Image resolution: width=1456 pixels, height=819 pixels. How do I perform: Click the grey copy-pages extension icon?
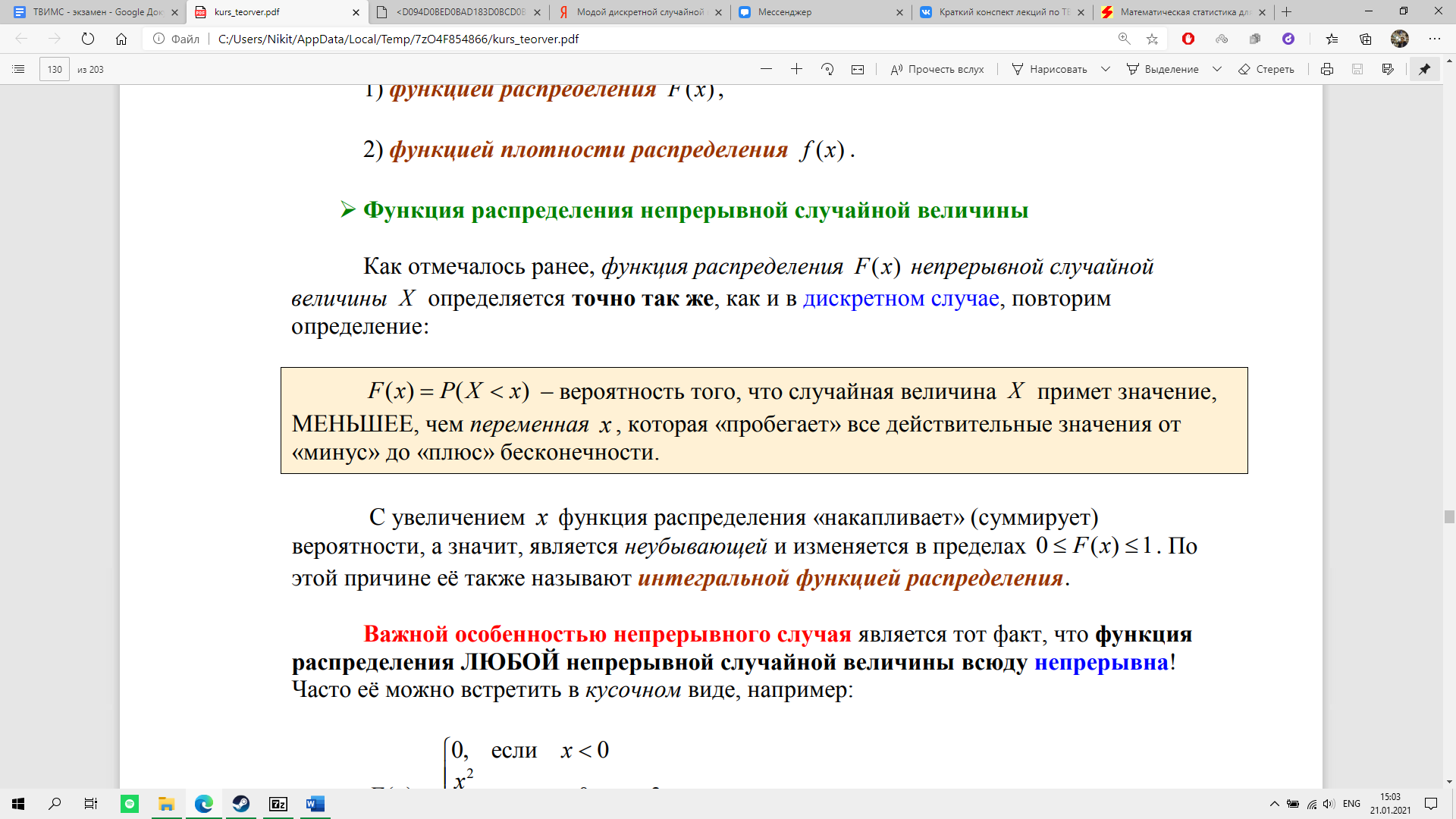pos(1255,39)
